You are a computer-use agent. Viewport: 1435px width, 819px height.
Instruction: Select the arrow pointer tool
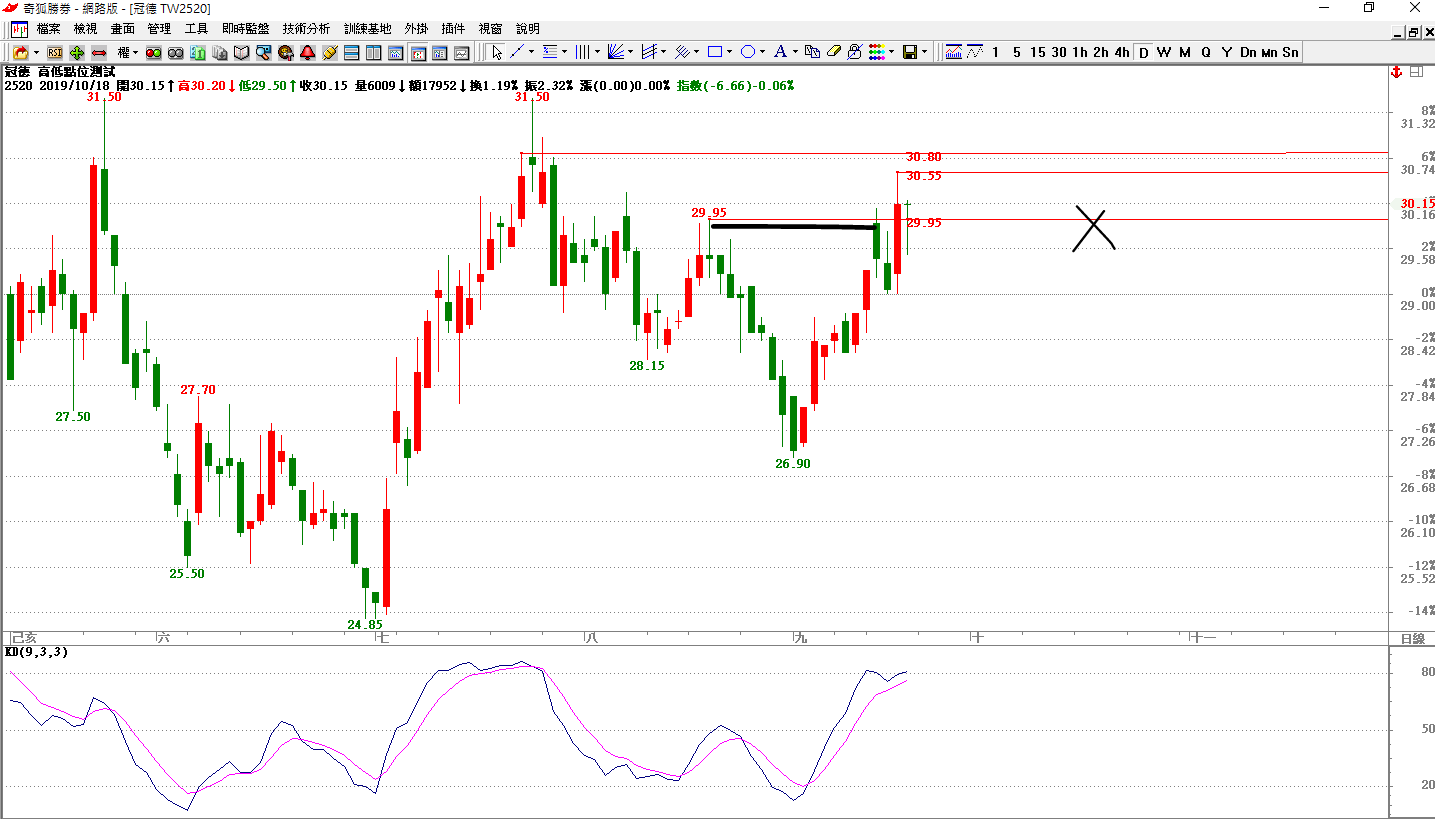click(x=497, y=52)
